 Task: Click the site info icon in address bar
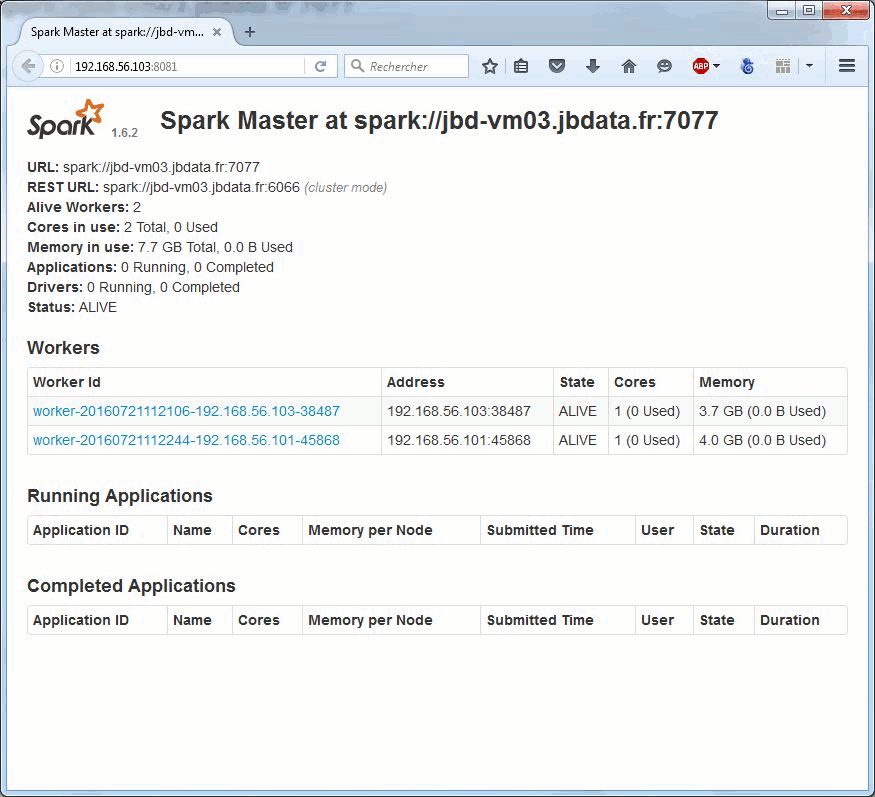[x=57, y=66]
